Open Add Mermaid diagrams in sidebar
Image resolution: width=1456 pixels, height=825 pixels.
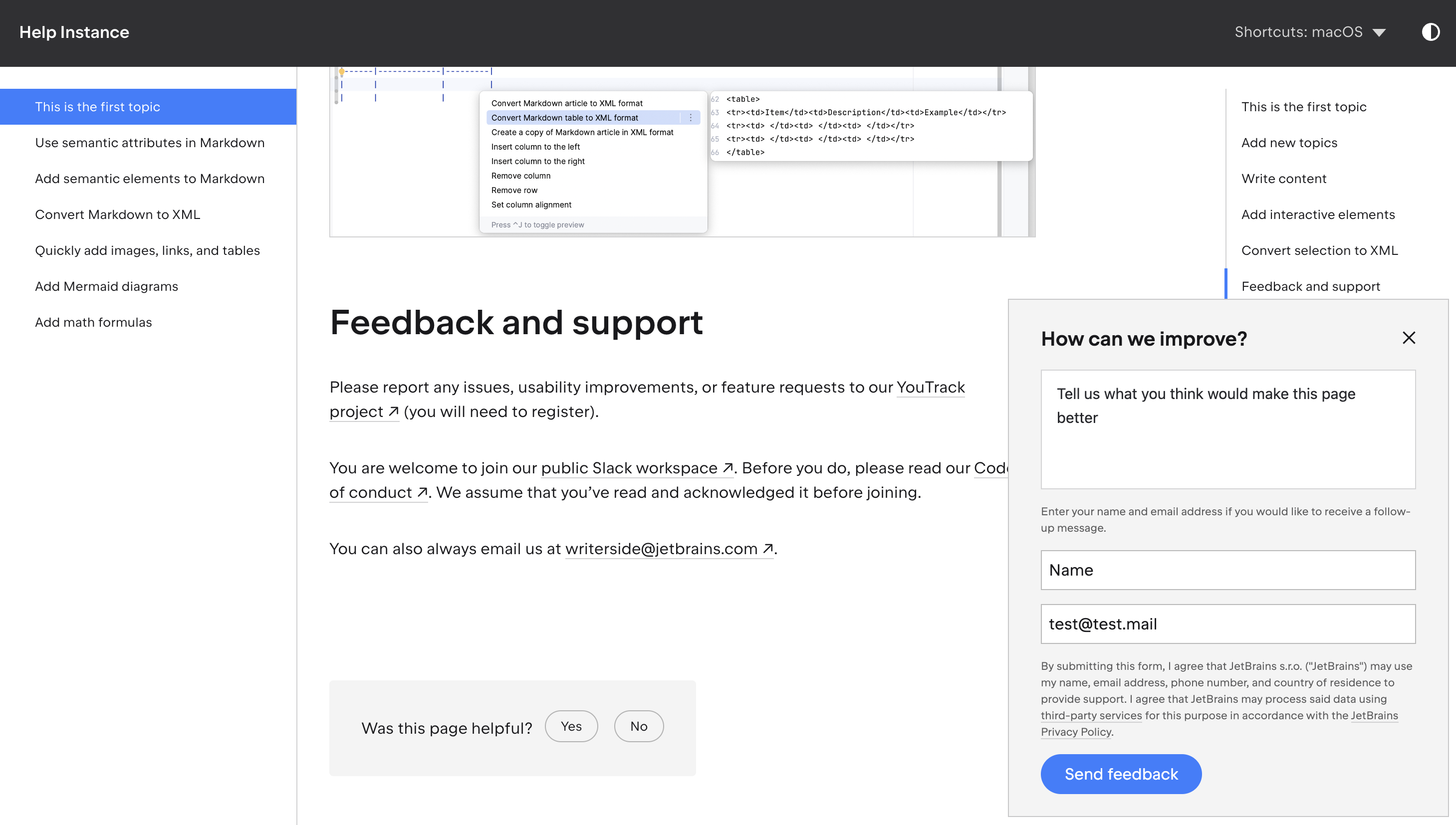click(107, 287)
